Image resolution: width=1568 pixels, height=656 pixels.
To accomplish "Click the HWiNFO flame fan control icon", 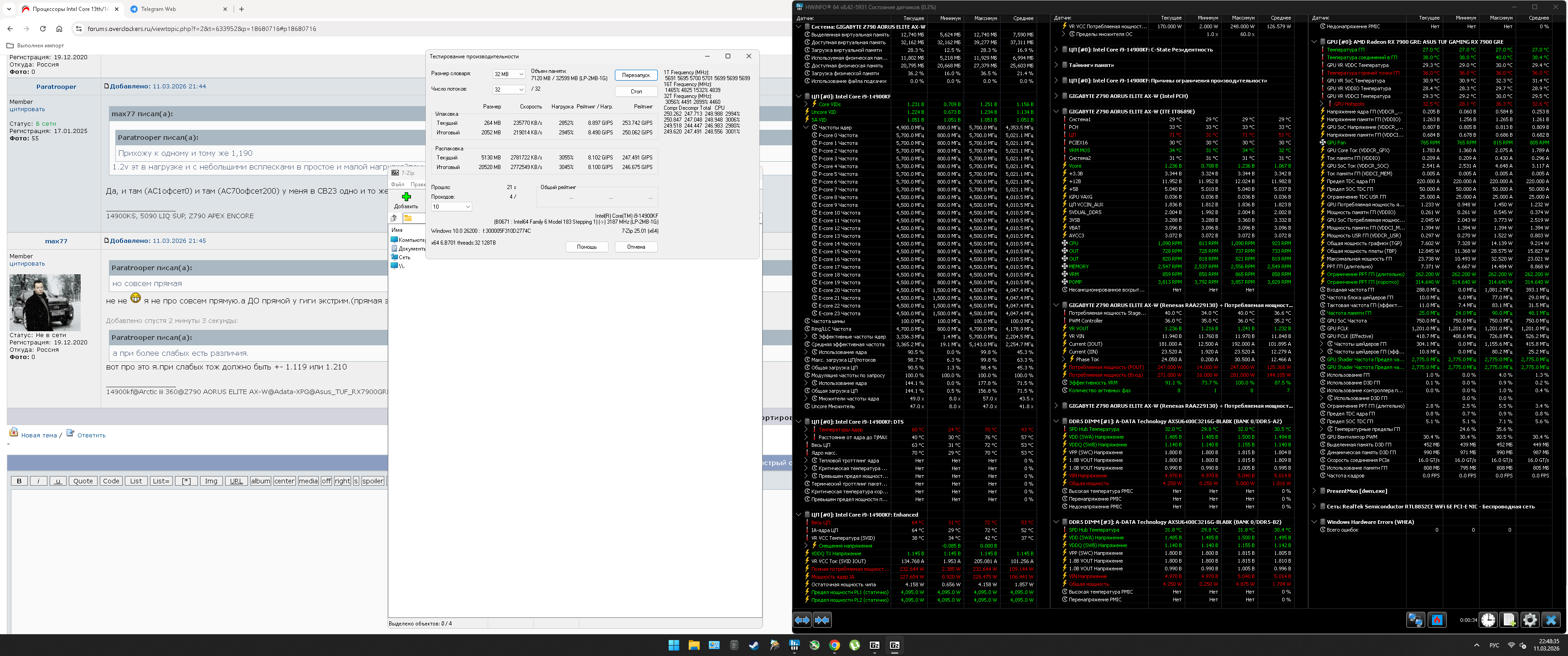I will [1437, 620].
